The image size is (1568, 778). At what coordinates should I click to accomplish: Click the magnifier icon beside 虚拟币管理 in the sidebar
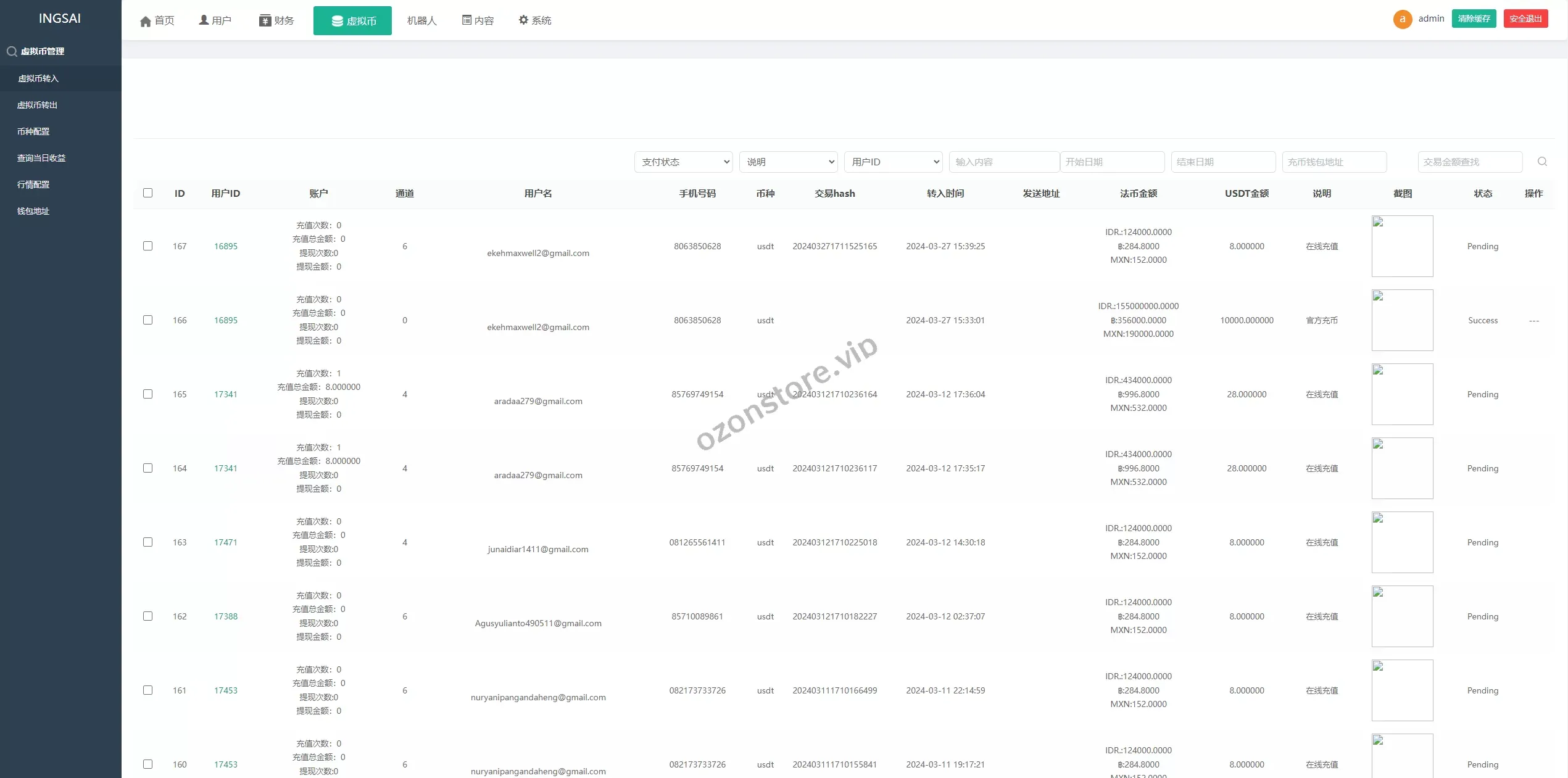12,52
